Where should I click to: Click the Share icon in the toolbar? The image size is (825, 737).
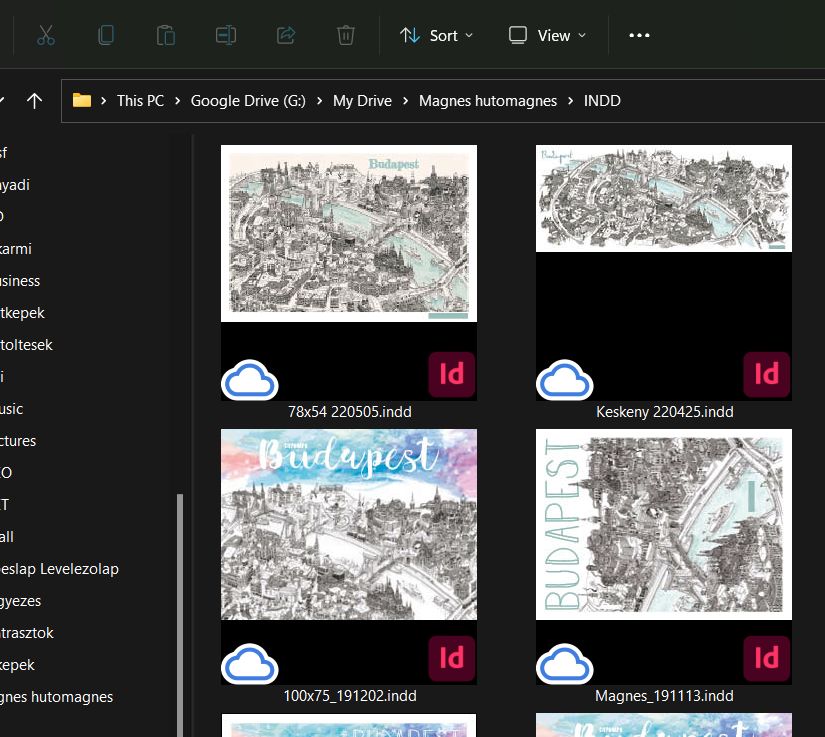click(x=285, y=34)
